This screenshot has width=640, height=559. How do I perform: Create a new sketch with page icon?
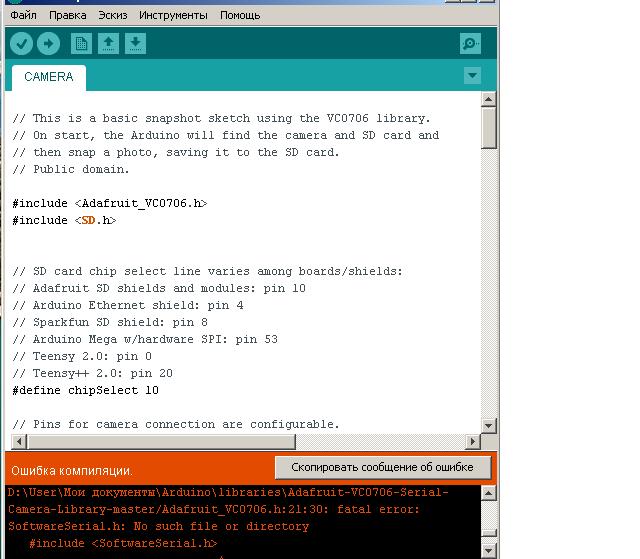[81, 43]
